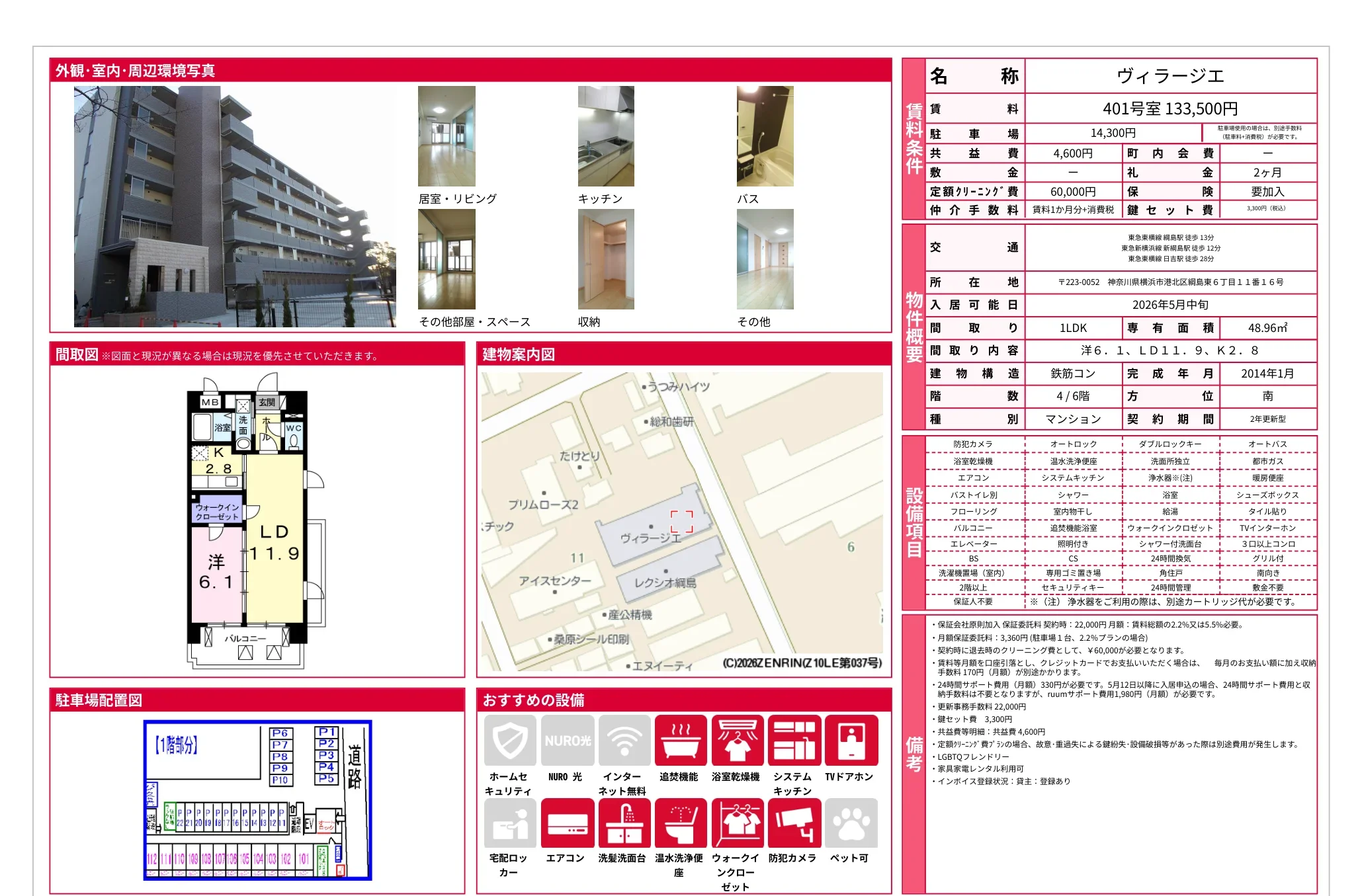Click the 温水洗浄便座 washlet icon

[x=681, y=823]
